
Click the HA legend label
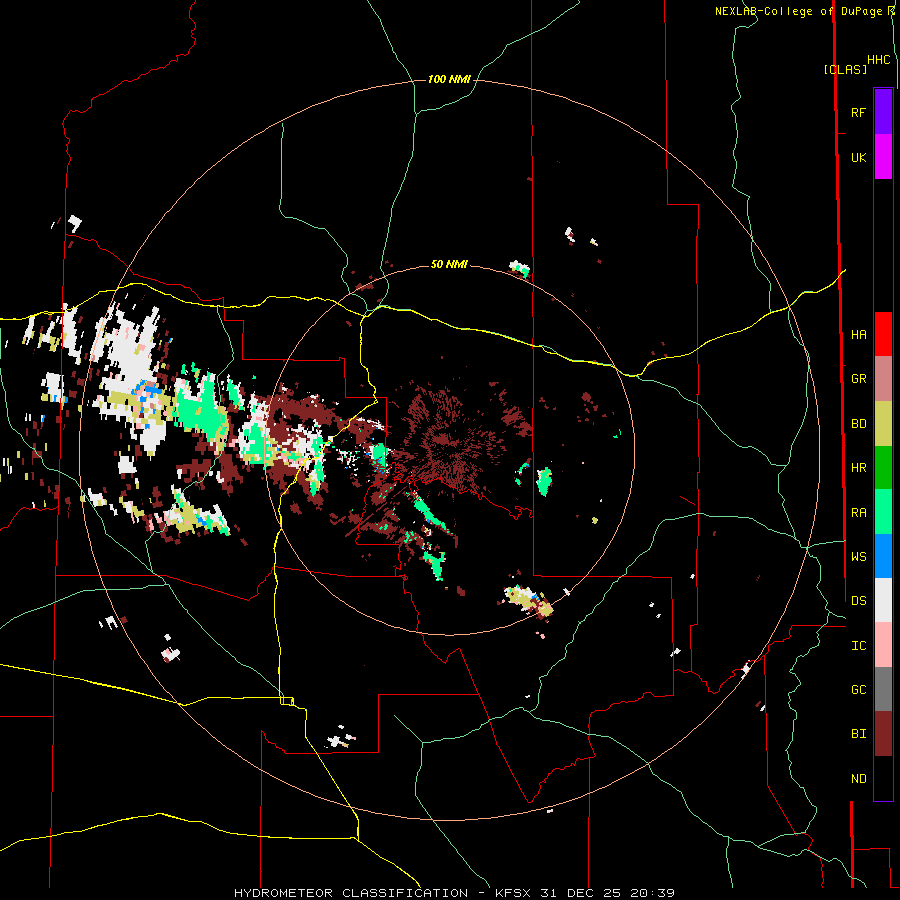pyautogui.click(x=858, y=334)
